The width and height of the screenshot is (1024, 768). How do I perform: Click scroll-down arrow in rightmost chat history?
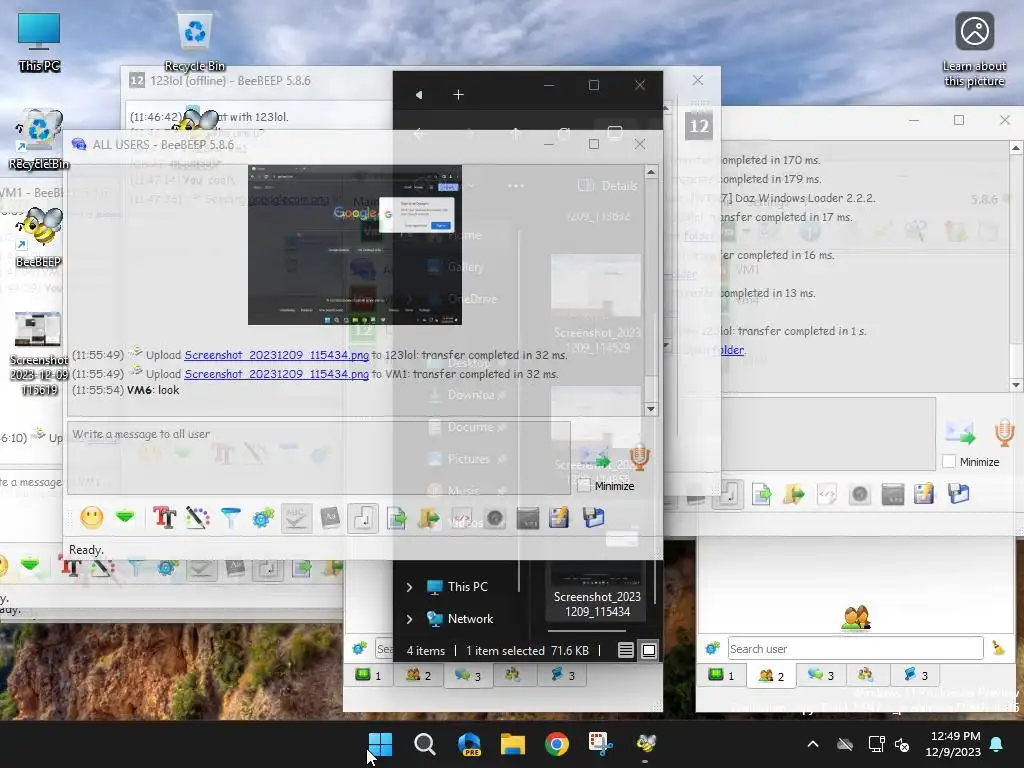click(x=1016, y=385)
